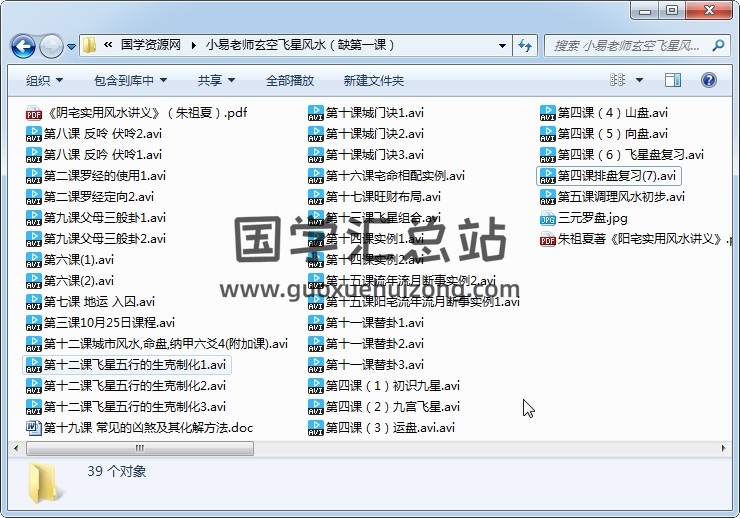This screenshot has width=740, height=518.
Task: Select file 第十一课替卦3.avi
Action: [x=366, y=365]
